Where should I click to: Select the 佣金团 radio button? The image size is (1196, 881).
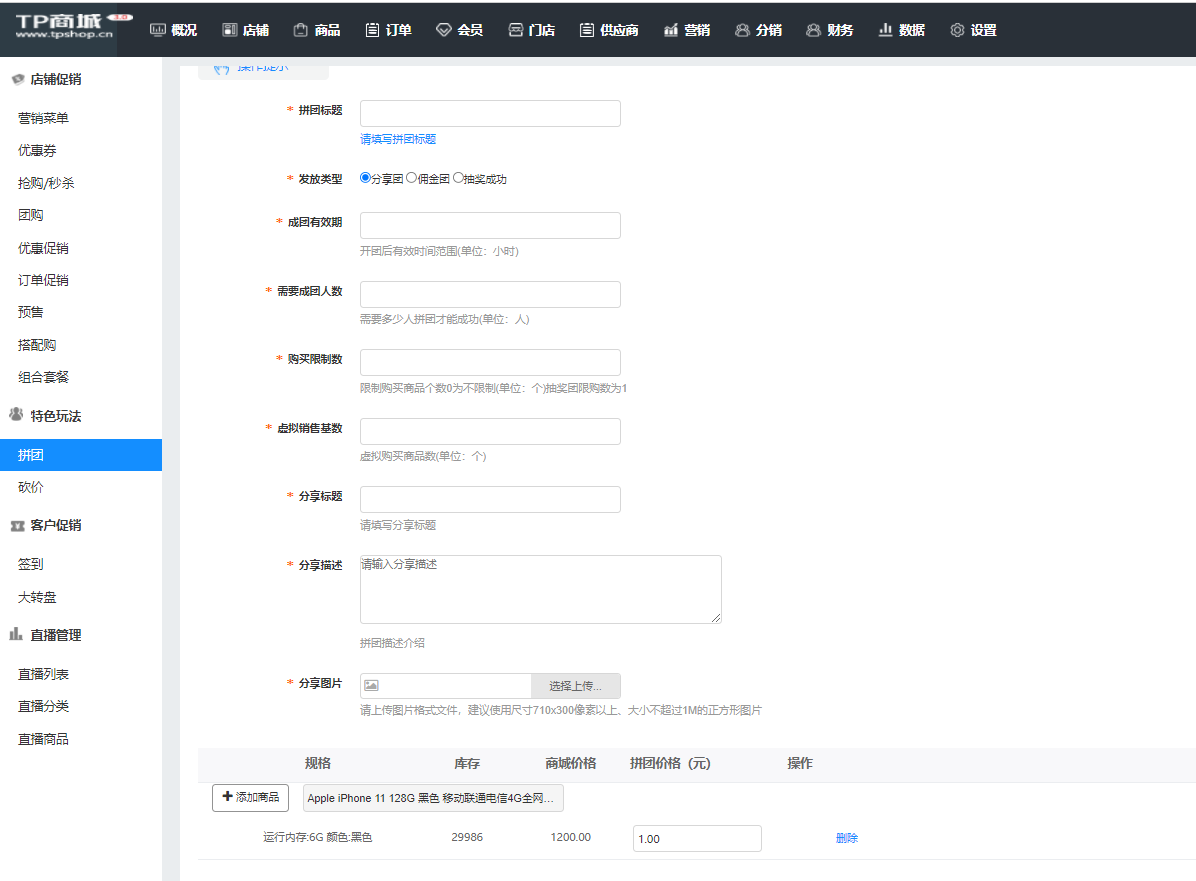coord(411,178)
